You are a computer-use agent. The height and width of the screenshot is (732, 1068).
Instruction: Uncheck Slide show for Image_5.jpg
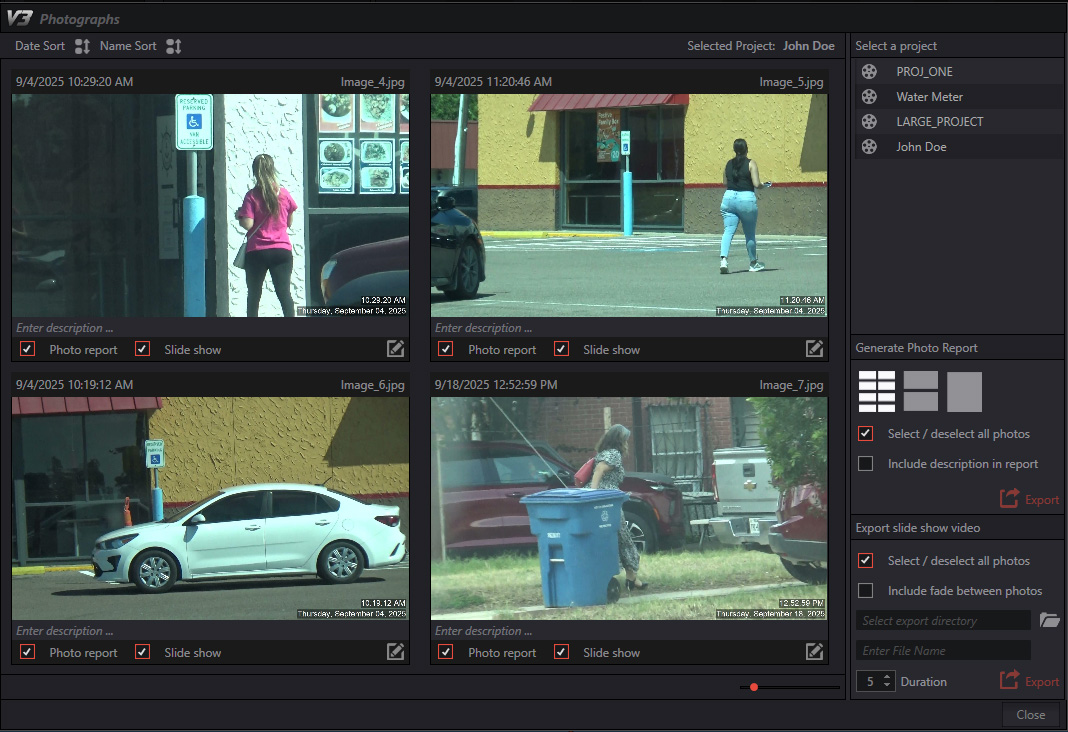coord(561,349)
